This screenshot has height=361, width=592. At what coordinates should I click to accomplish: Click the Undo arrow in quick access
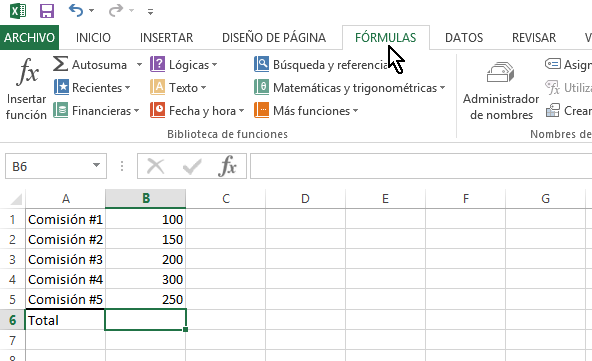[x=76, y=11]
